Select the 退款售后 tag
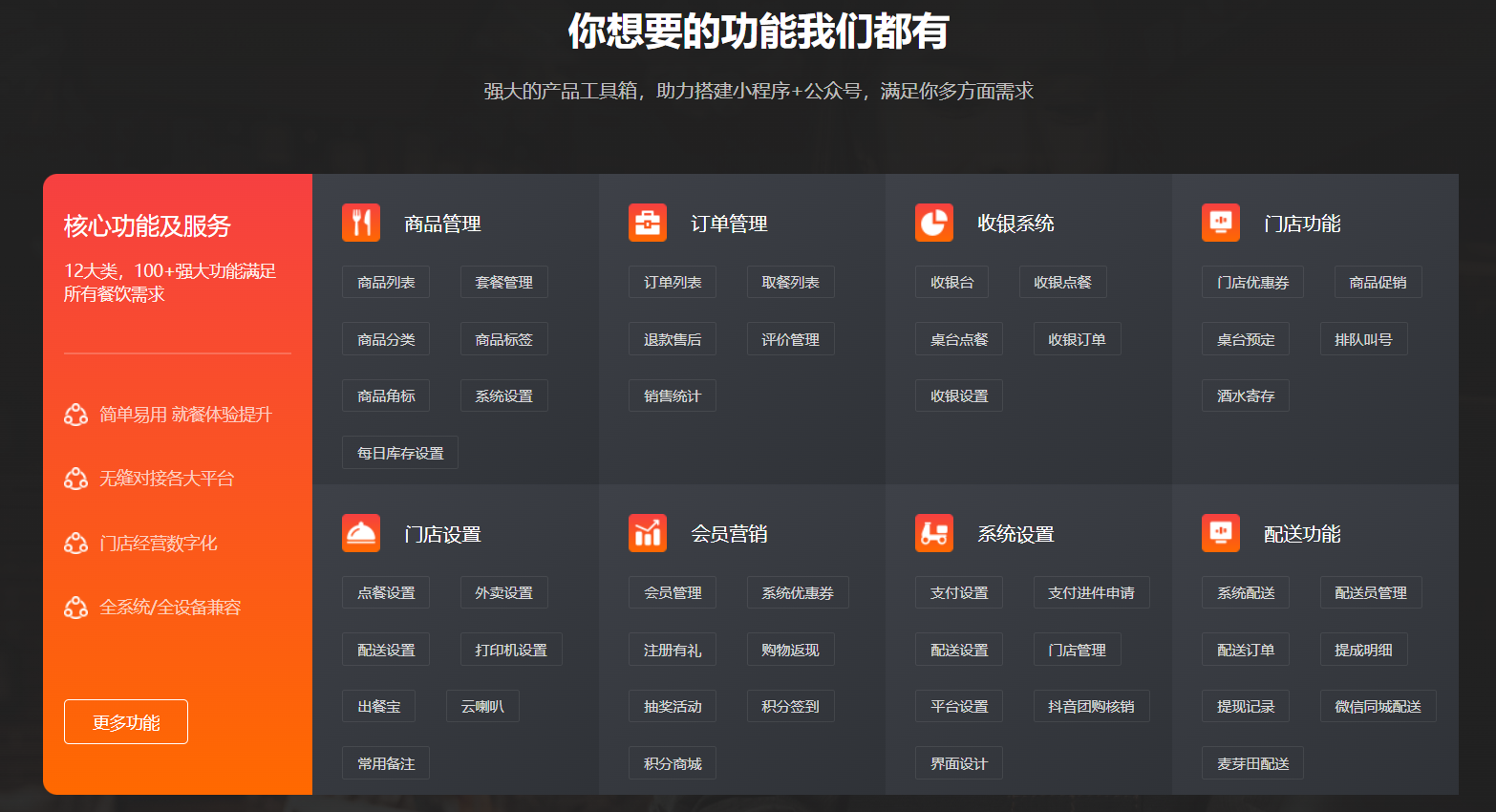The height and width of the screenshot is (812, 1496). [x=673, y=339]
